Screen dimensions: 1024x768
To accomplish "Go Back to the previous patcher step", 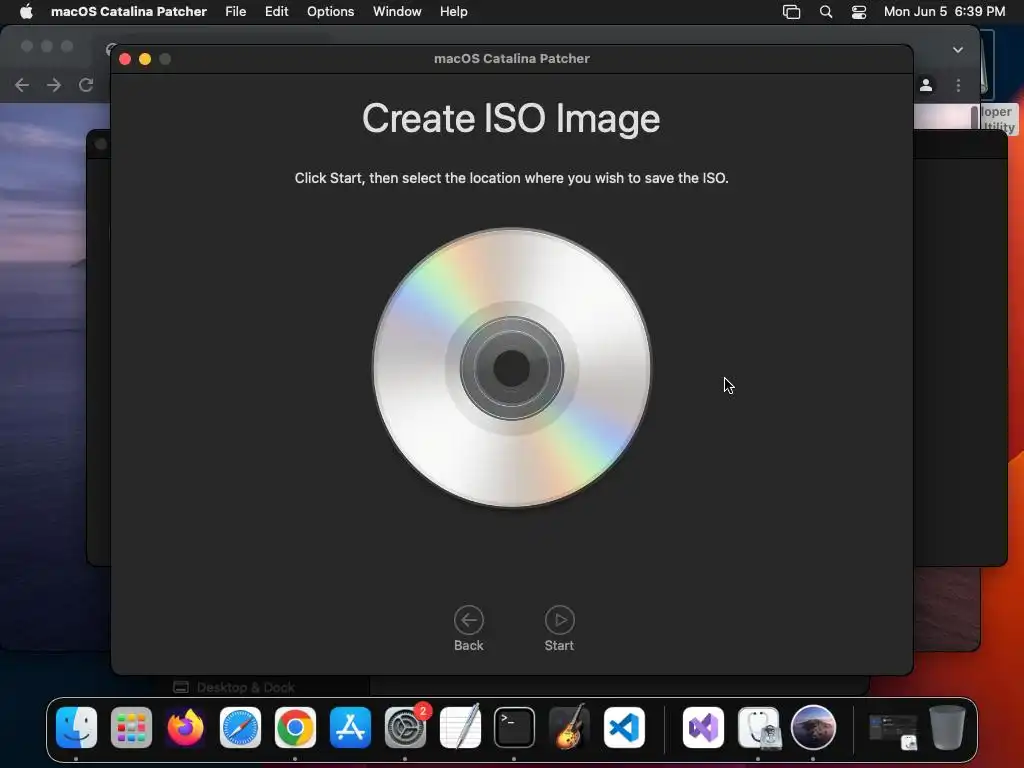I will [x=469, y=628].
